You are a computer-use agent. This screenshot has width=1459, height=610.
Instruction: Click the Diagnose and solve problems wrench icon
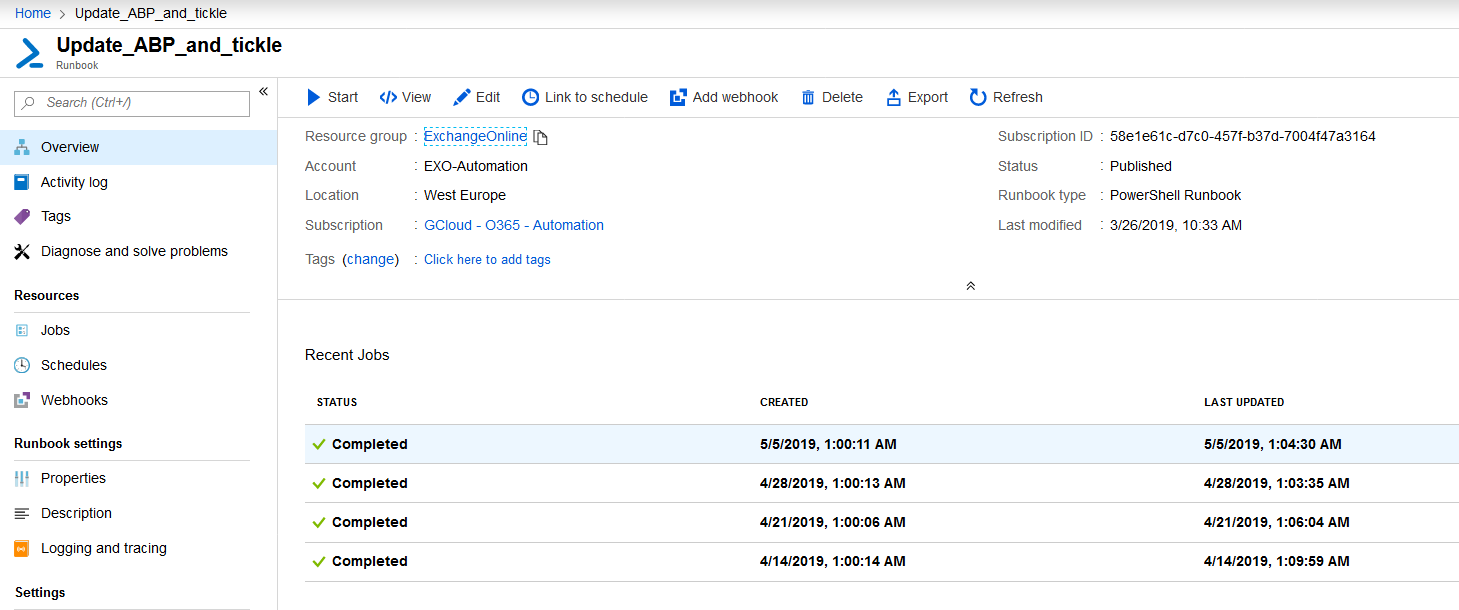[x=22, y=251]
